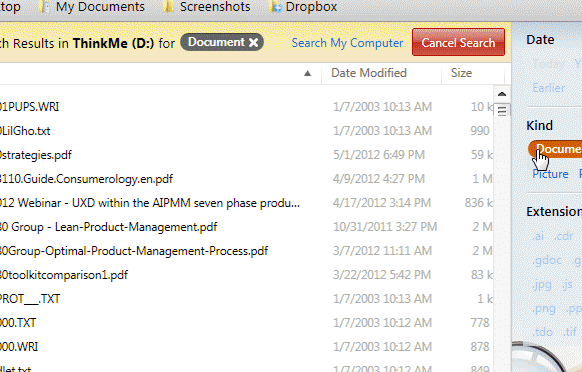Select the file ending 00.WRI
Viewport: 582px width, 372px height.
coord(19,347)
